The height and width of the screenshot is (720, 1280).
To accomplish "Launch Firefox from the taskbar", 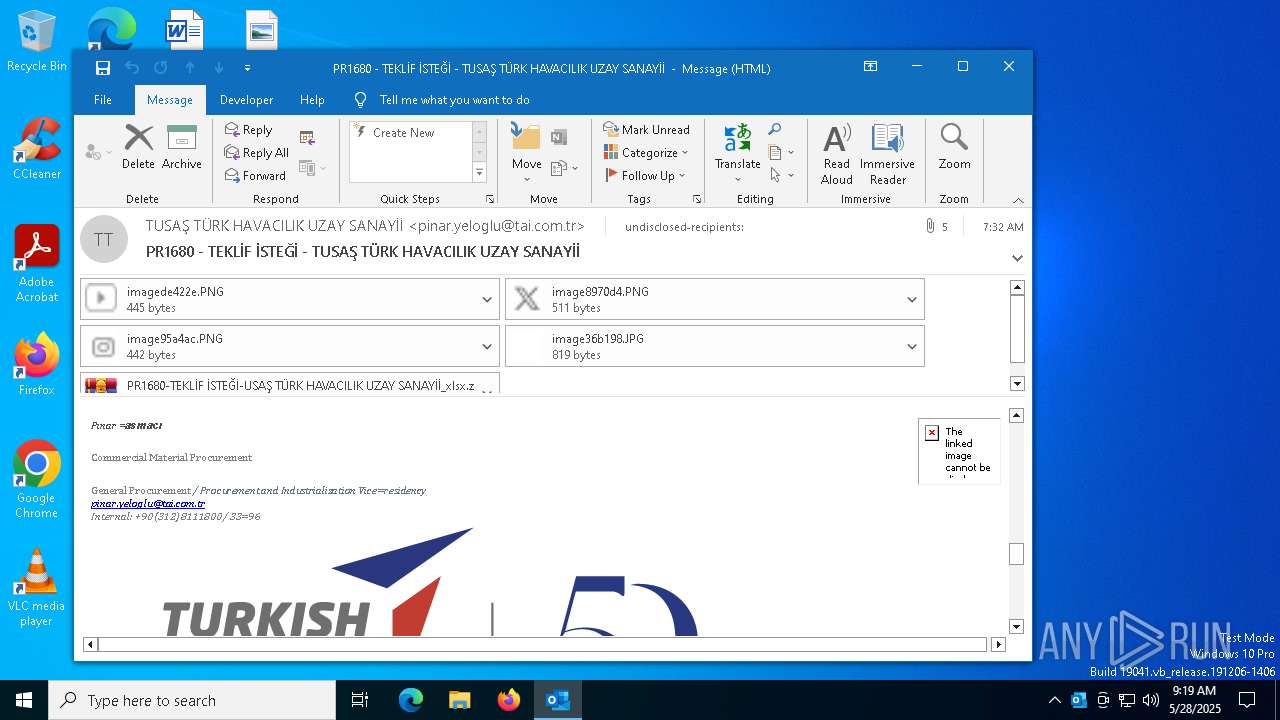I will coord(509,700).
